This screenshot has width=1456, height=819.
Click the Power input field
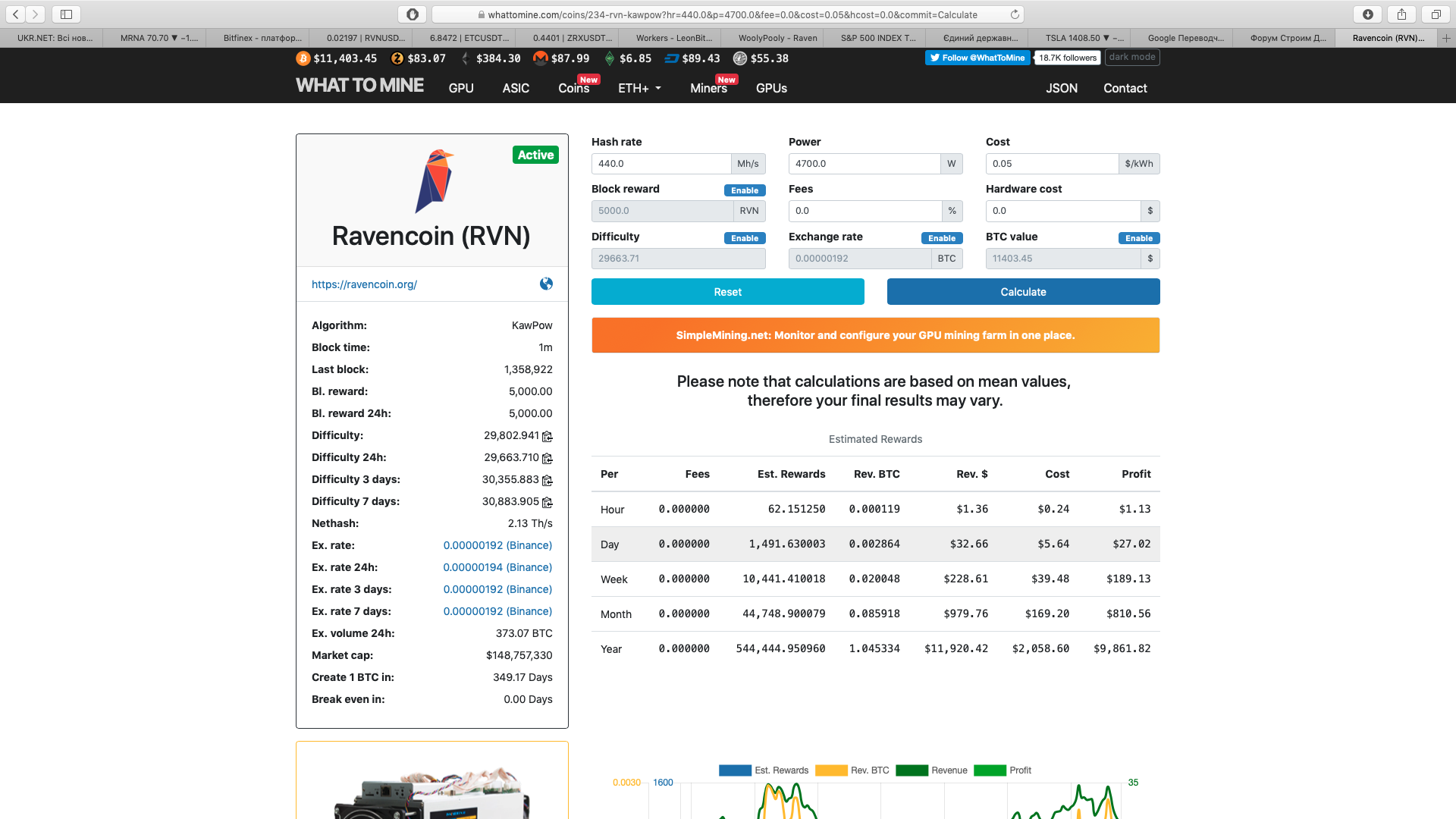864,164
